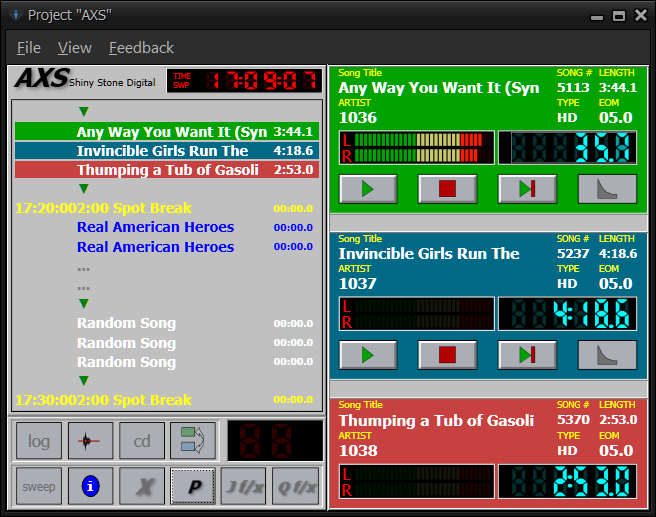Select Thumping a Tub of Gasoli row
The width and height of the screenshot is (656, 517).
[167, 169]
